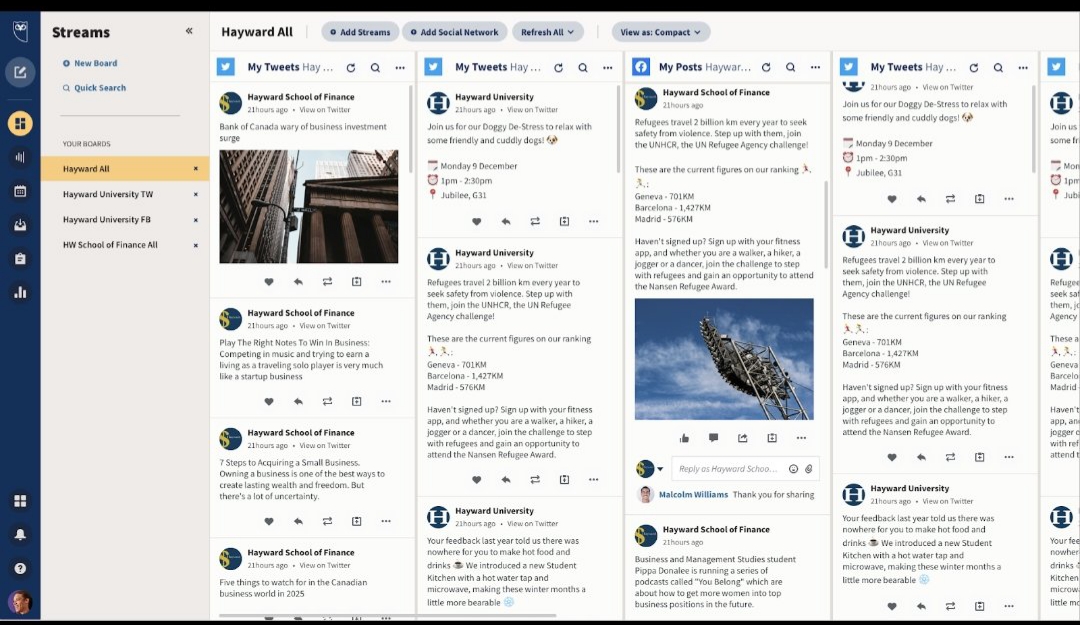Remove the HW School of Finance All board

[x=196, y=245]
